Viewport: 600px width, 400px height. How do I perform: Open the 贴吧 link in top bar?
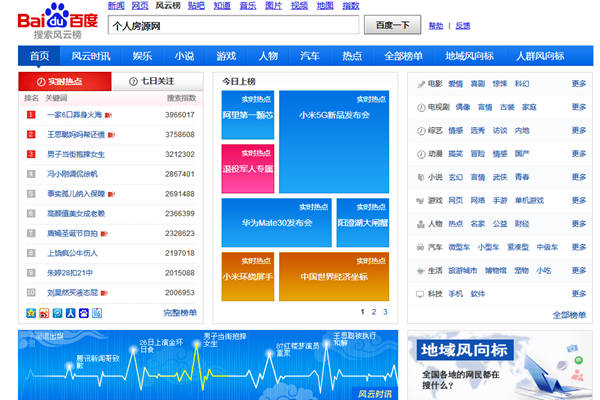pyautogui.click(x=196, y=5)
